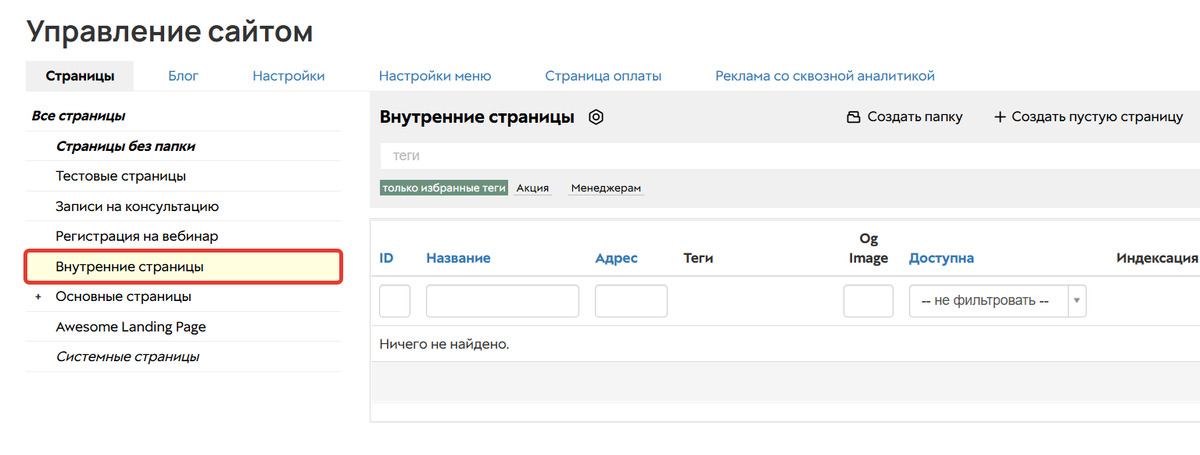This screenshot has width=1200, height=455.
Task: Click the Og Image filter input box
Action: 868,301
